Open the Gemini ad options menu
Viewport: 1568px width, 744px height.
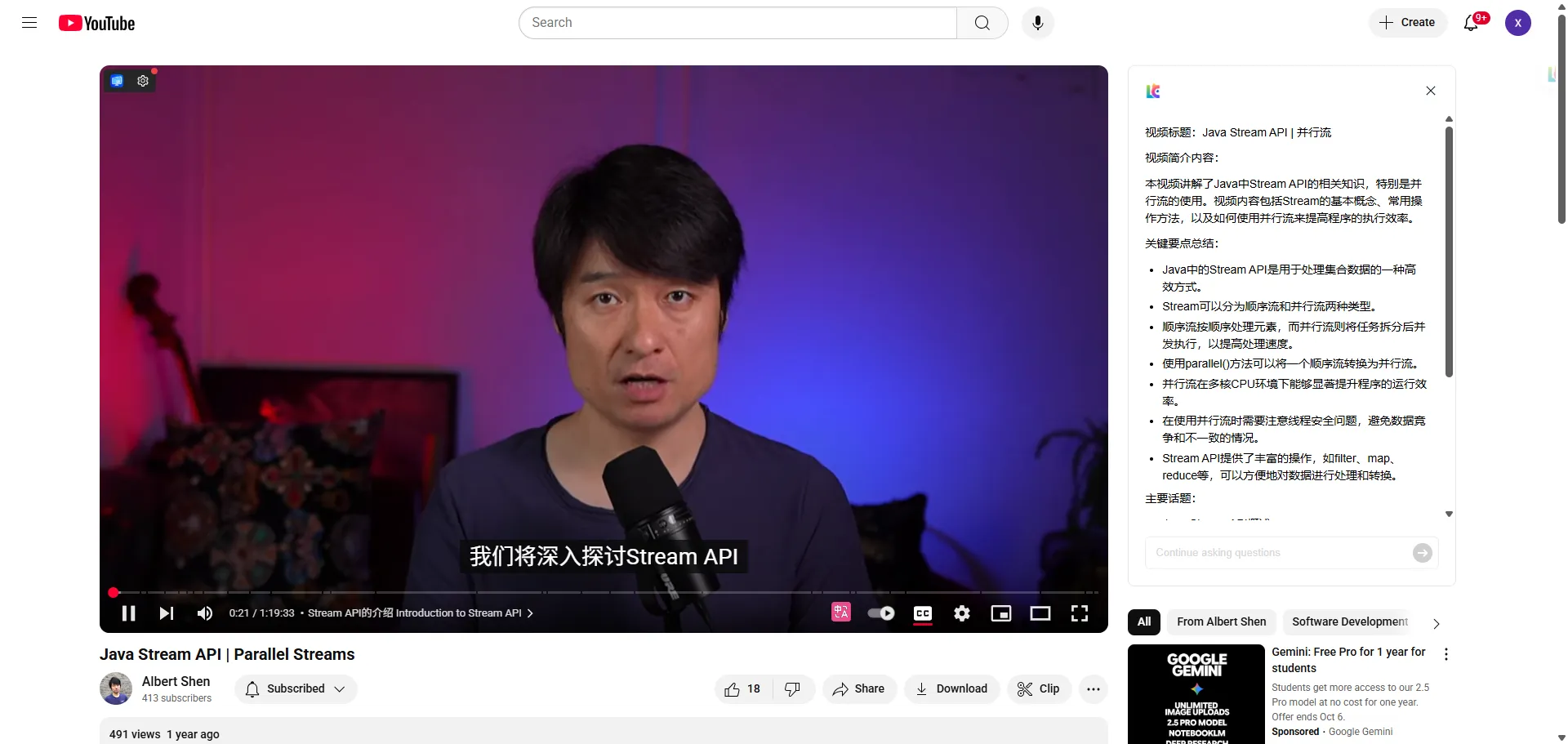[1446, 654]
